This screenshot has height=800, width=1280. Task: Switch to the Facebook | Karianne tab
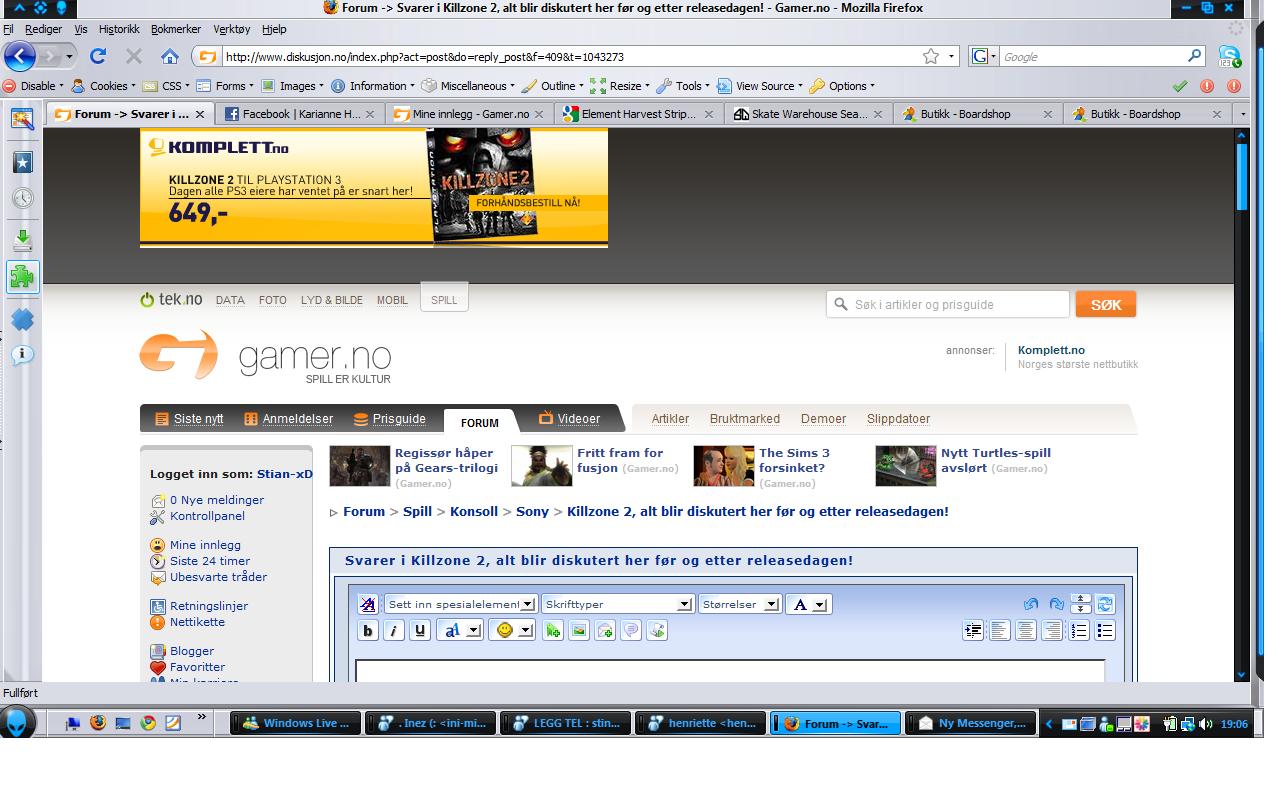click(x=299, y=114)
